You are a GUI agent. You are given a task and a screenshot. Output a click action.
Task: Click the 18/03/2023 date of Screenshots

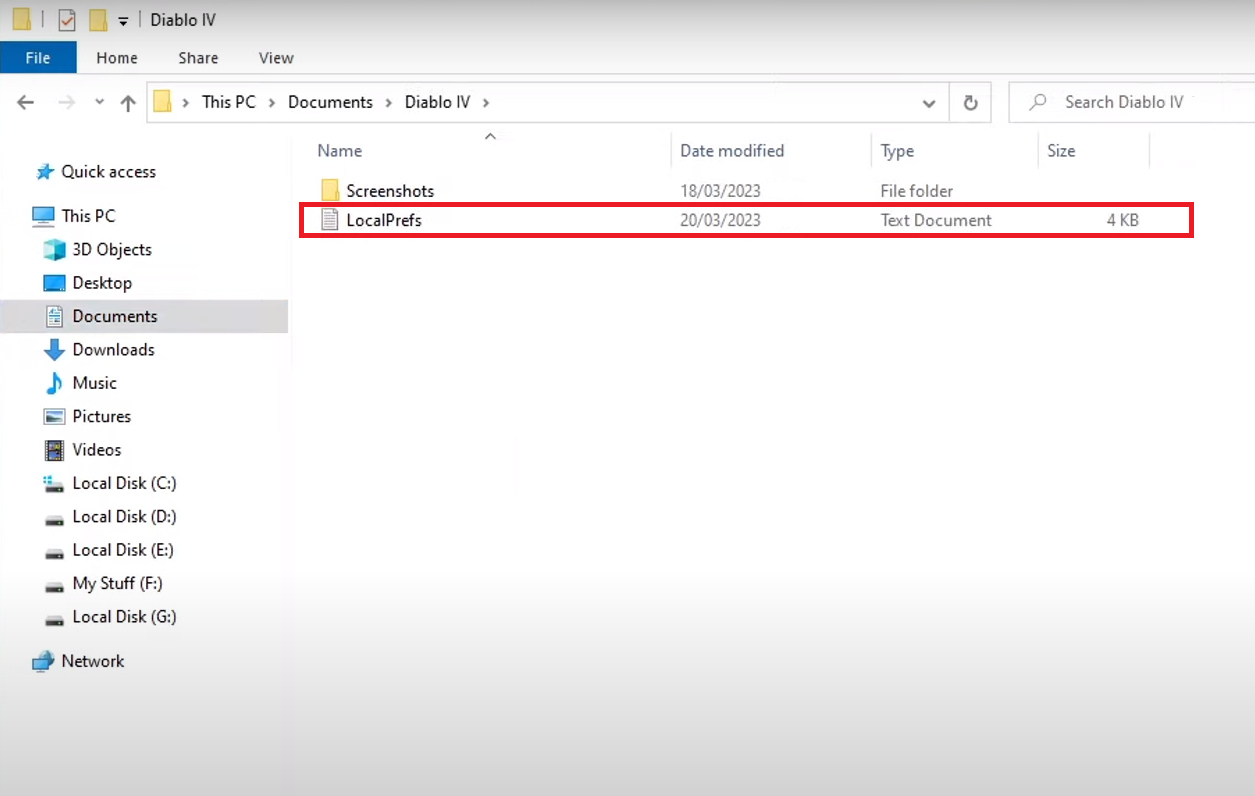tap(720, 190)
